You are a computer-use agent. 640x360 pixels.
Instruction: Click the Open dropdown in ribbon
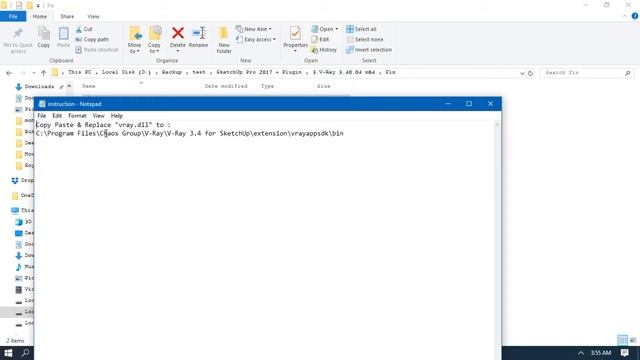coord(324,29)
